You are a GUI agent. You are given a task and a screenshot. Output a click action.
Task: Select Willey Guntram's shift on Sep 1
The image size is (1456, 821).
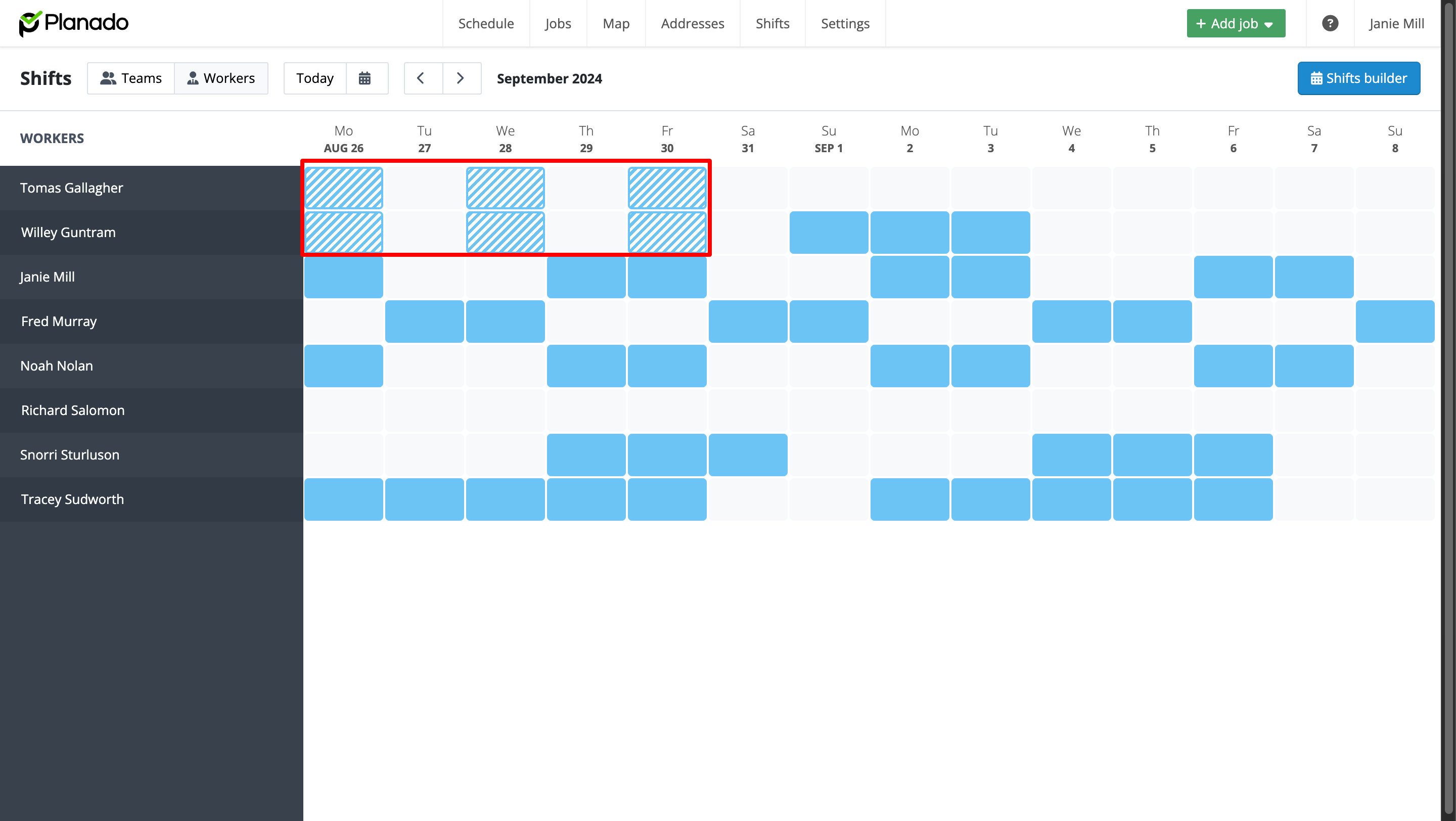tap(828, 232)
